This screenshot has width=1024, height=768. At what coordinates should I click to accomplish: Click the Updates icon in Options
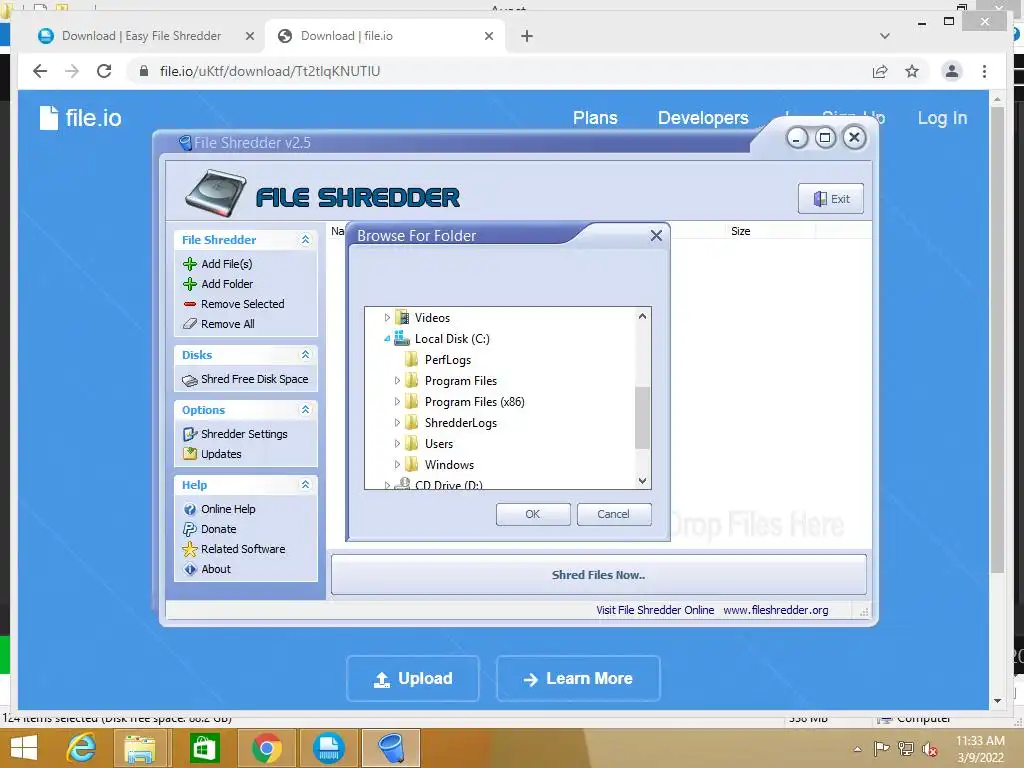pos(189,454)
